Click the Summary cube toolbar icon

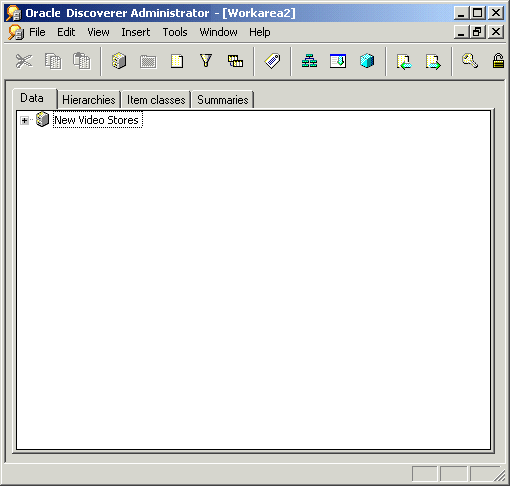pyautogui.click(x=367, y=61)
